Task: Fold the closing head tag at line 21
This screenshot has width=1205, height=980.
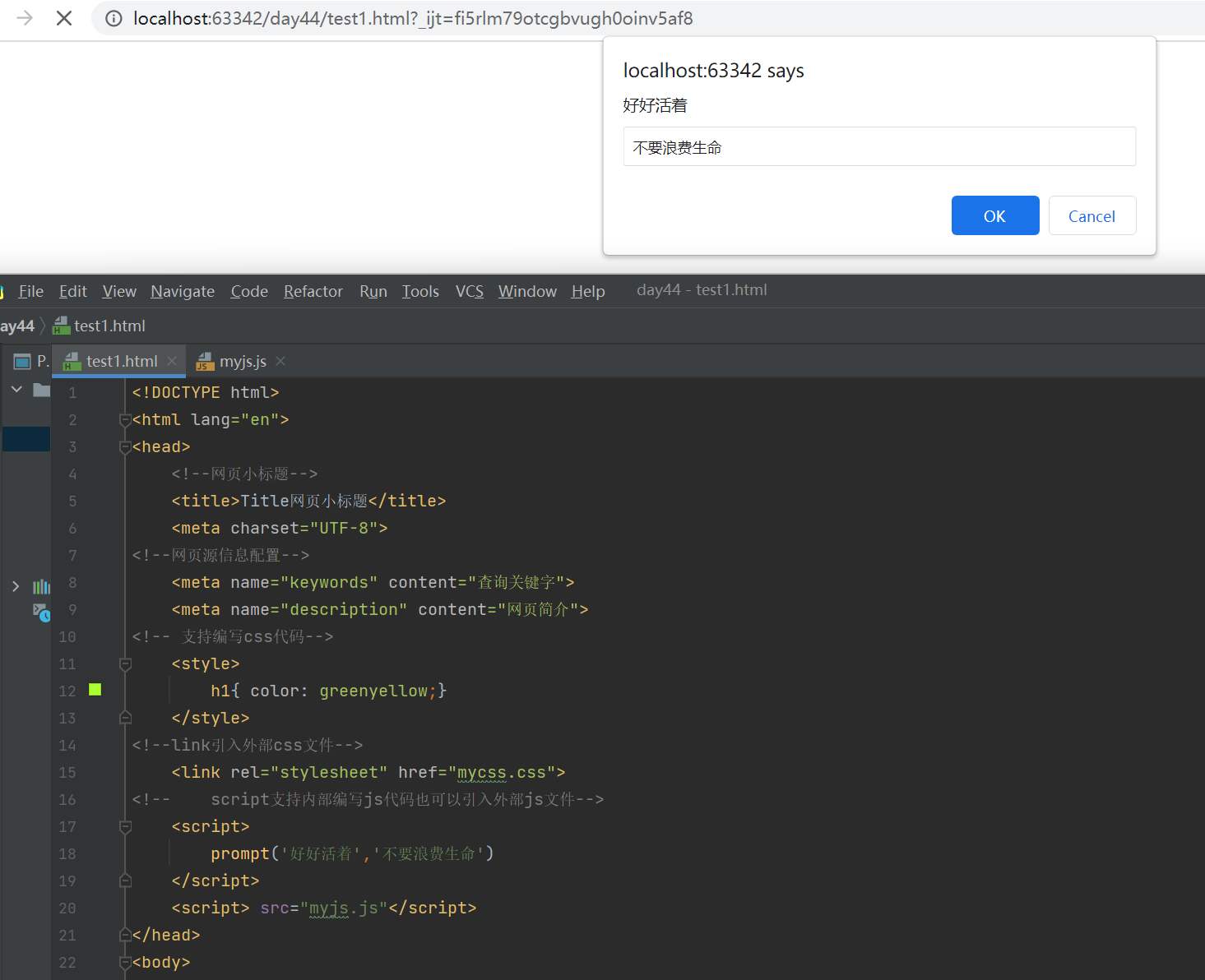Action: click(125, 935)
